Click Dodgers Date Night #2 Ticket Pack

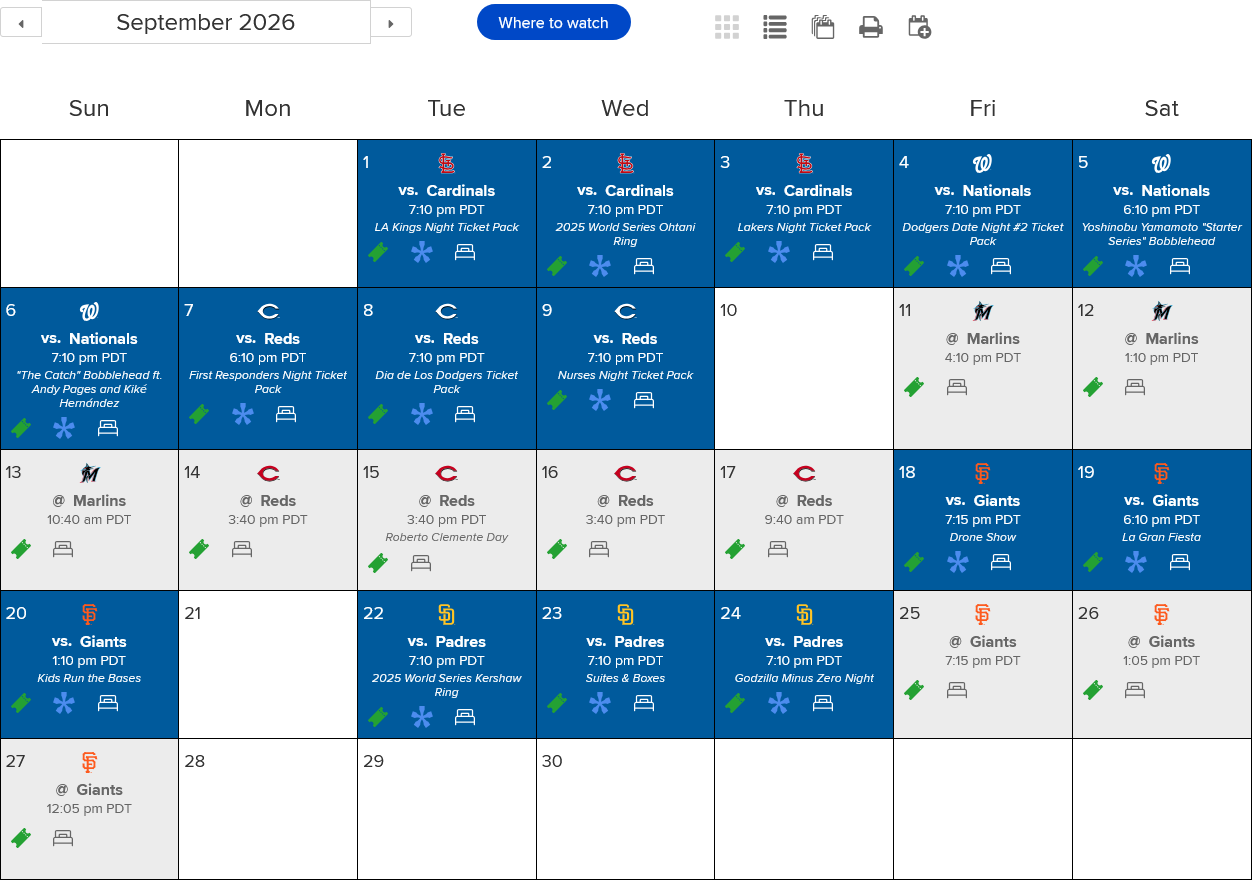(x=983, y=234)
